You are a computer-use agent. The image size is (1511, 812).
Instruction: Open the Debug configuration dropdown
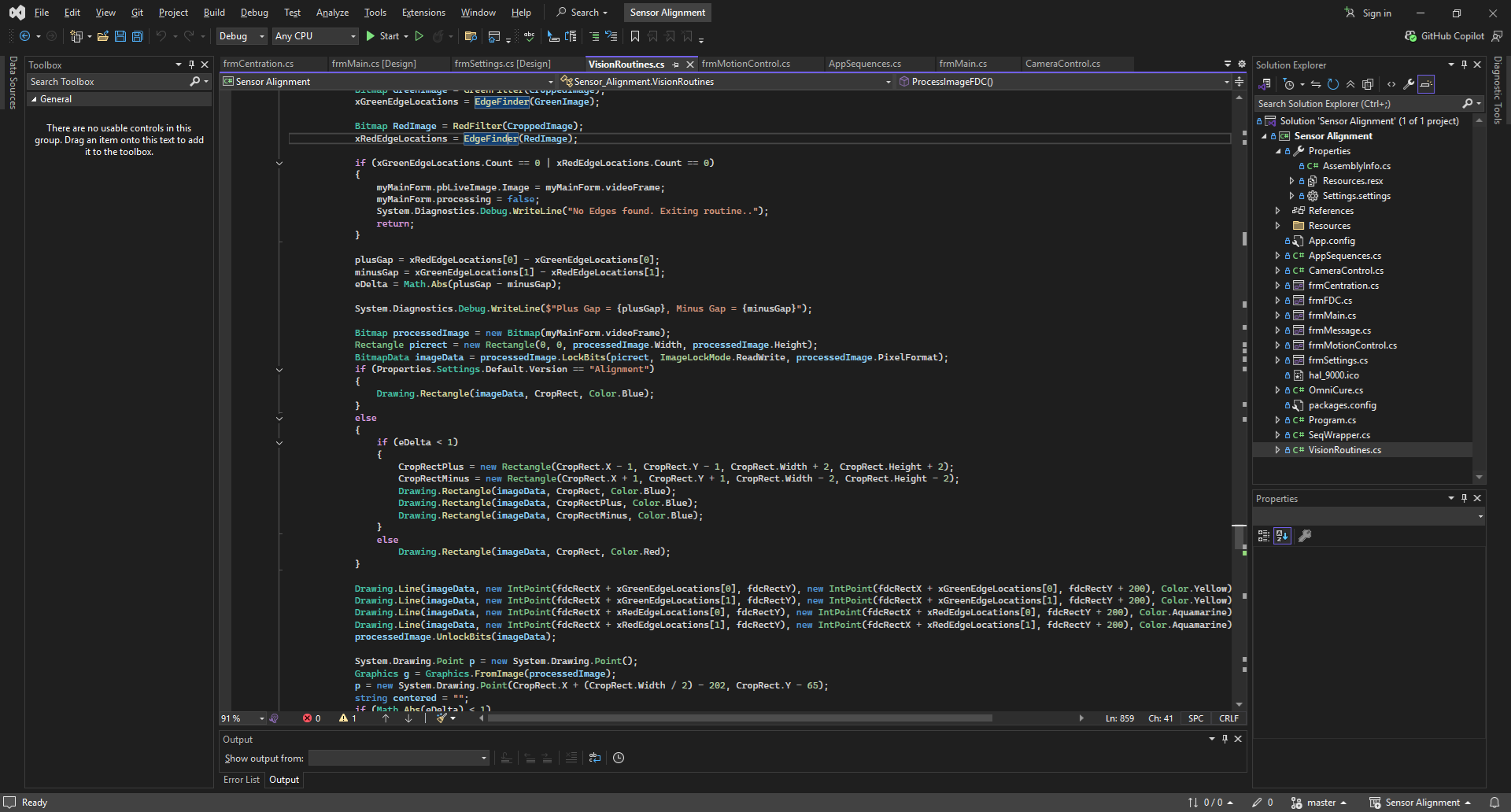click(242, 36)
